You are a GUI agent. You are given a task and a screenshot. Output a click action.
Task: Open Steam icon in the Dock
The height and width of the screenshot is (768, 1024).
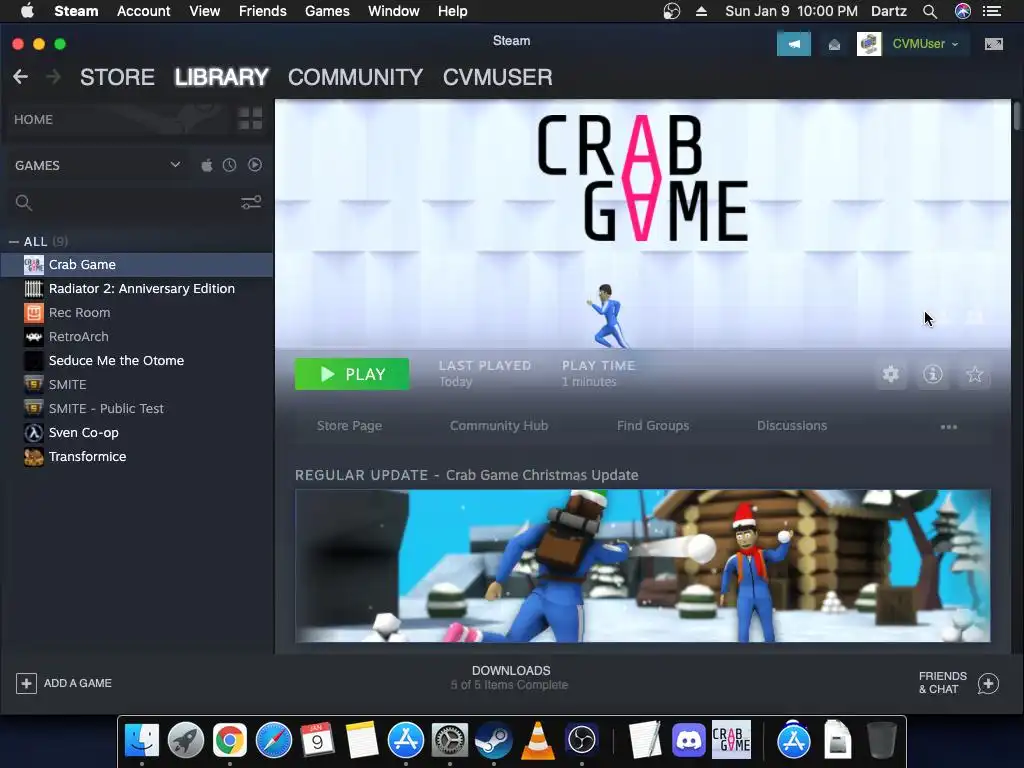pyautogui.click(x=494, y=741)
